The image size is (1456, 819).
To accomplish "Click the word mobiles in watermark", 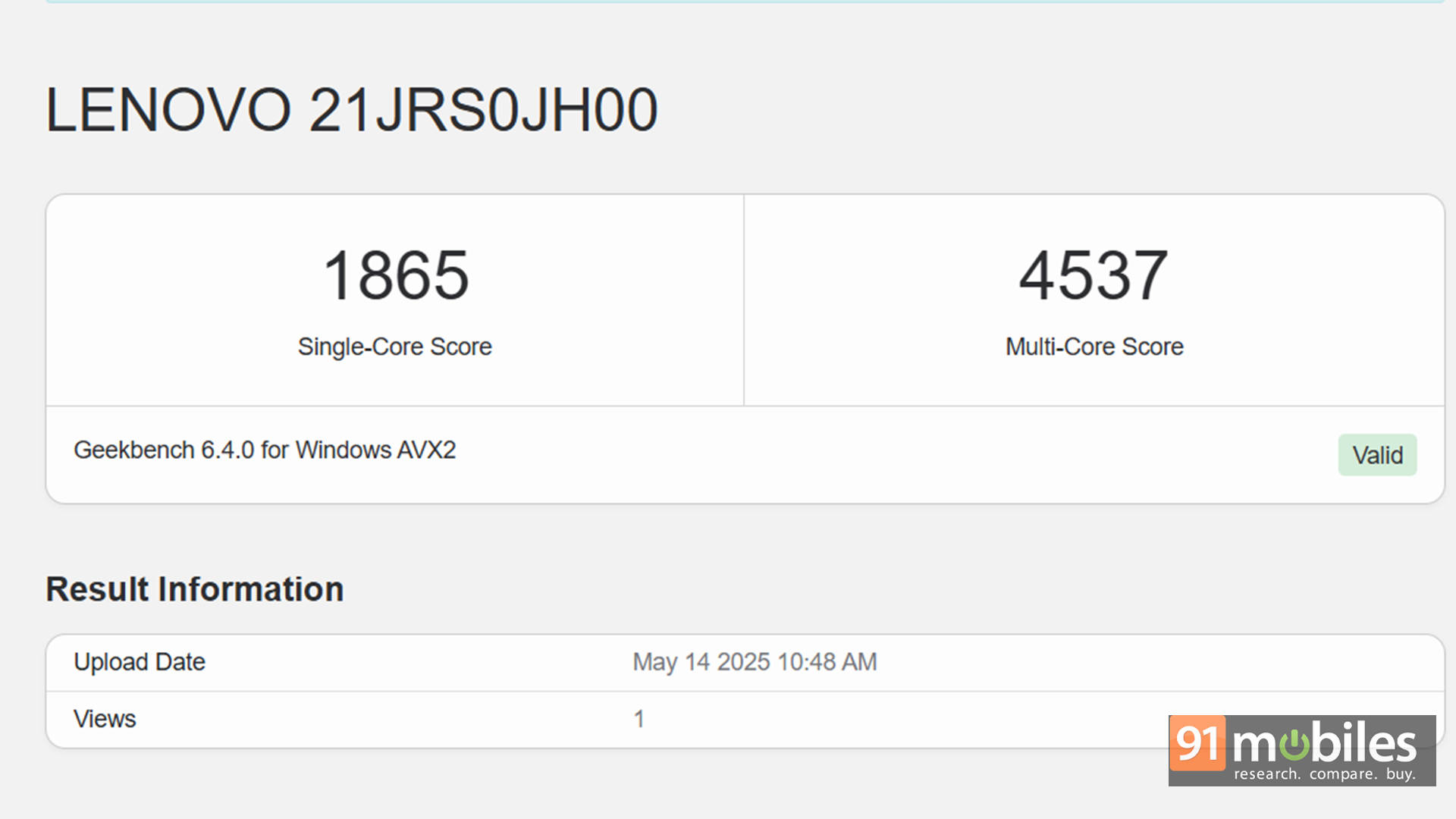I will [1324, 743].
